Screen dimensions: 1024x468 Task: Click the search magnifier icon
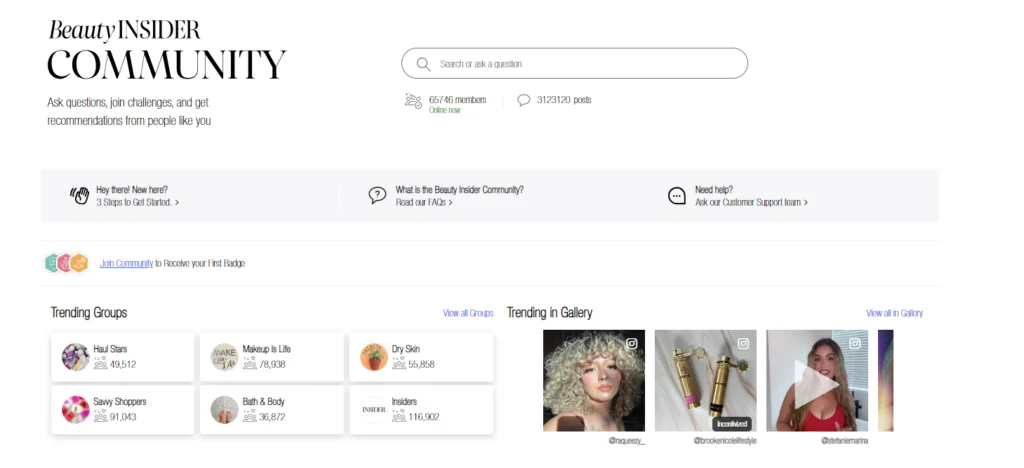coord(423,64)
